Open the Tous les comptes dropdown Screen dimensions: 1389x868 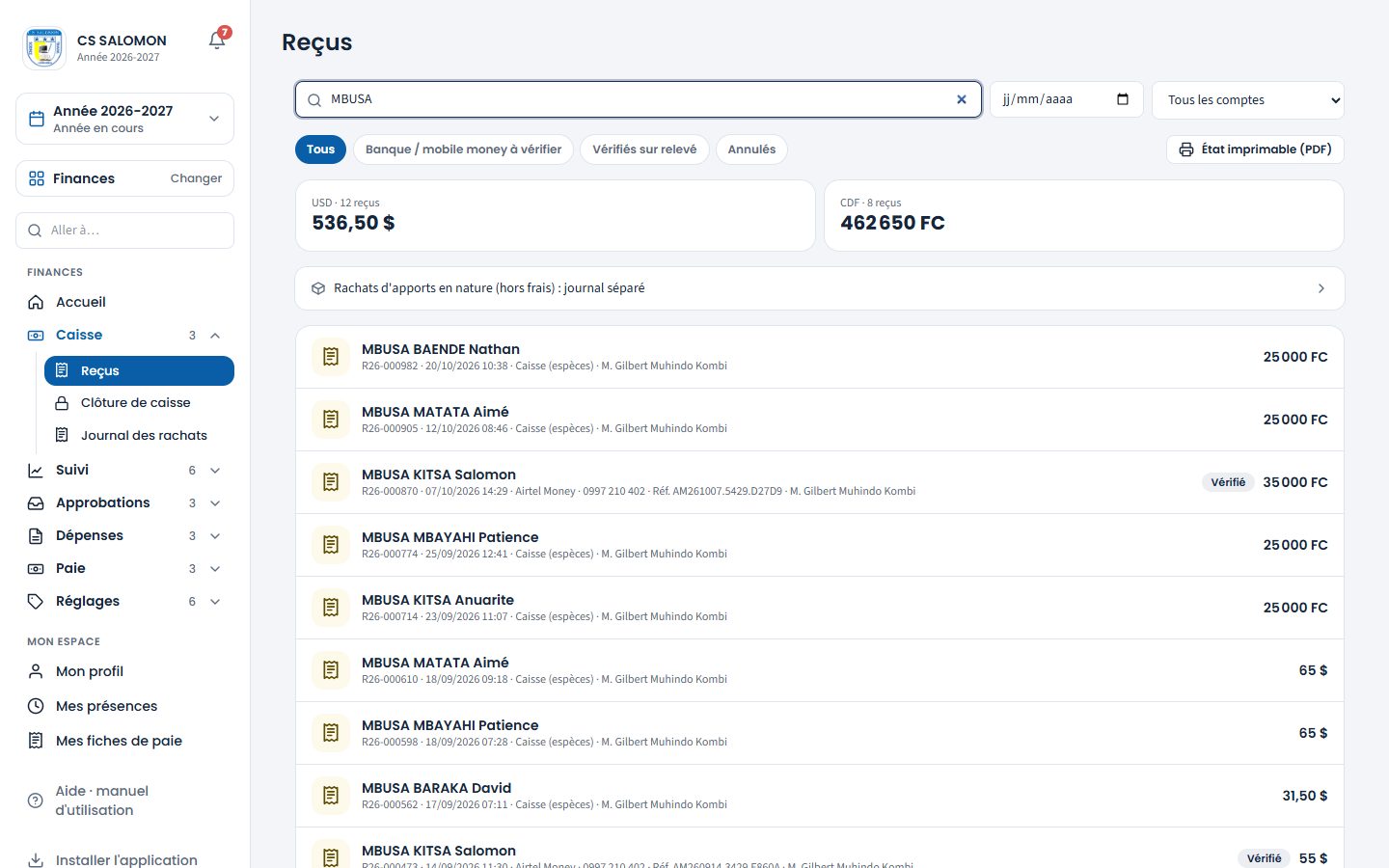point(1248,100)
